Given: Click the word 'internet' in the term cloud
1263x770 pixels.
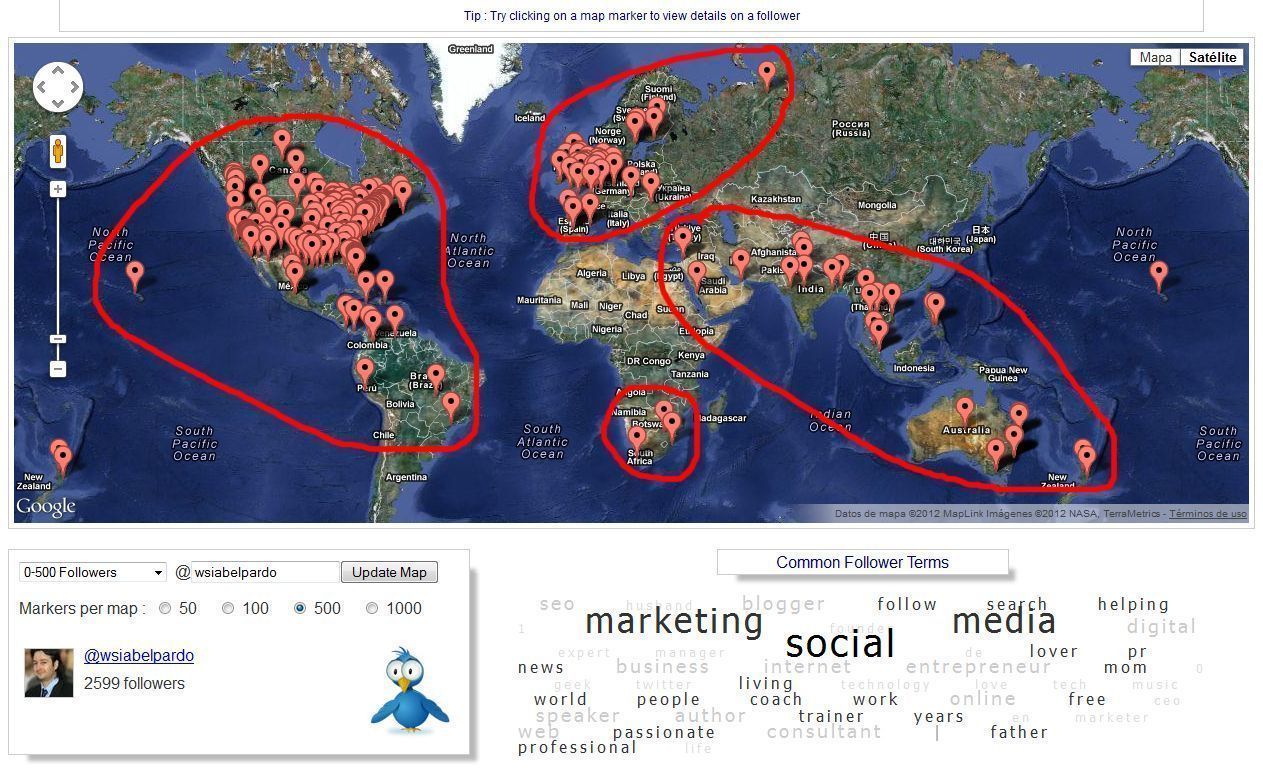Looking at the screenshot, I should [x=808, y=667].
